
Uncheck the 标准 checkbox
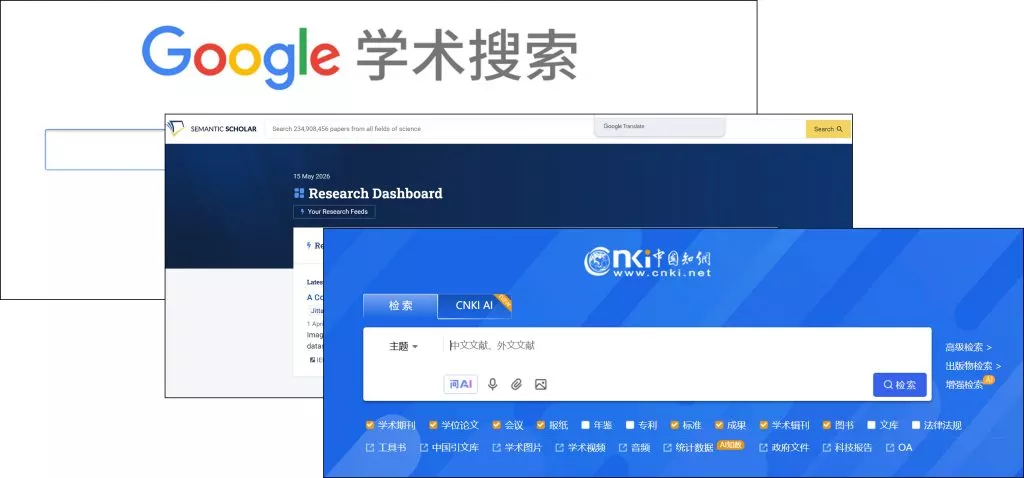click(675, 425)
